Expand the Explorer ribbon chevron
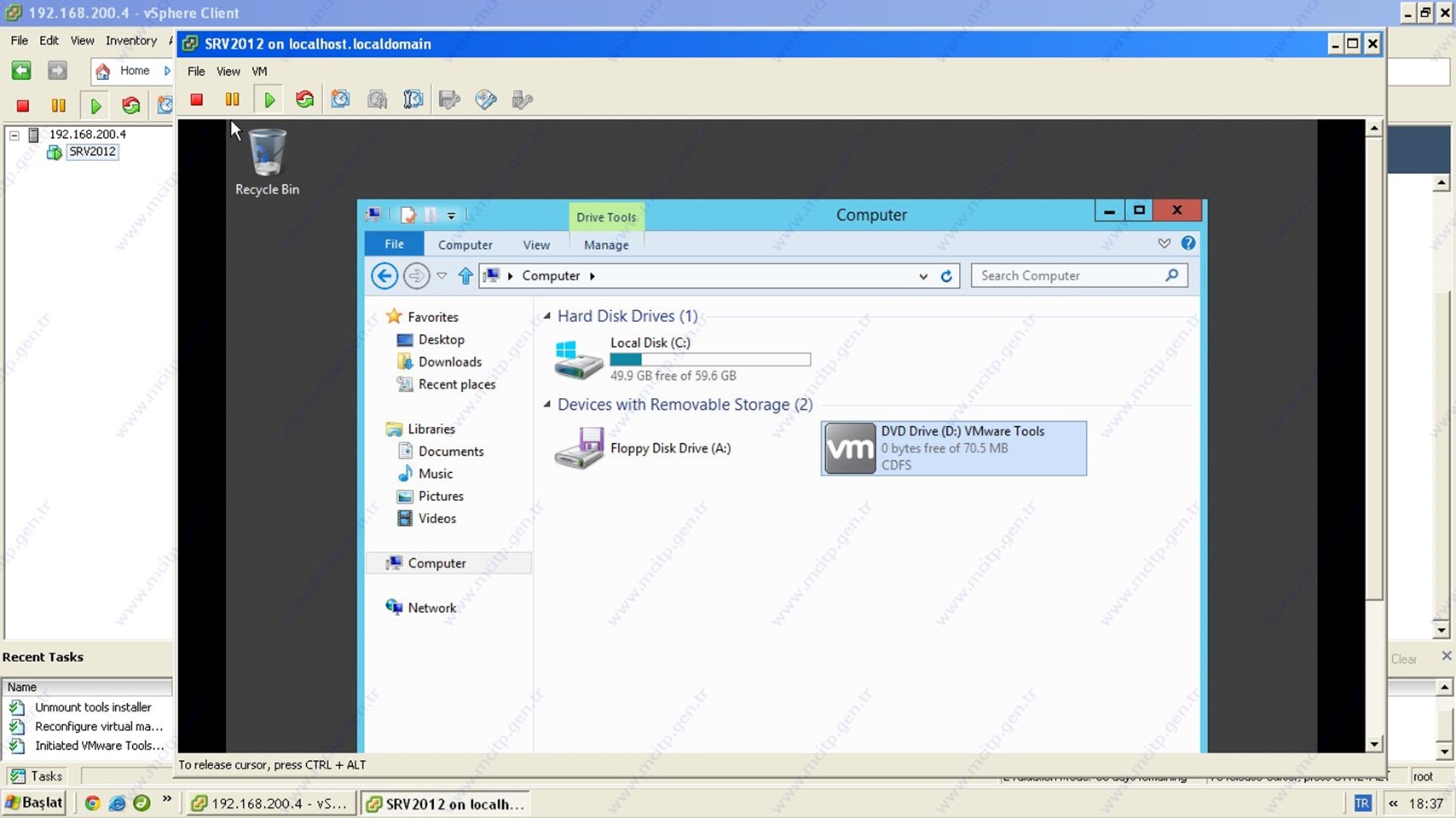This screenshot has width=1456, height=818. click(1164, 244)
